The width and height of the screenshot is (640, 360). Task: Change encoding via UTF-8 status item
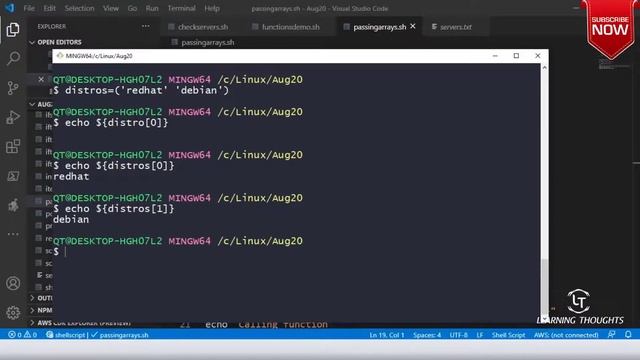pos(459,335)
